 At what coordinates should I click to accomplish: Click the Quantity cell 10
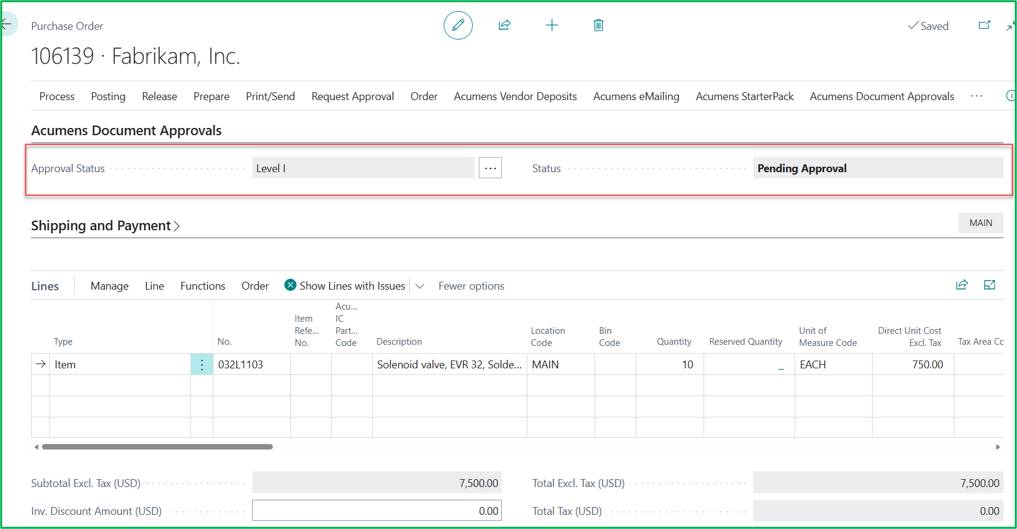pos(669,364)
